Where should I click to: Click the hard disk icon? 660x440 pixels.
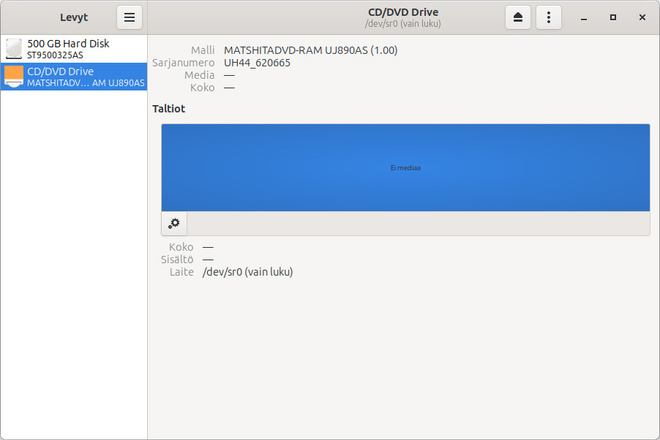[14, 49]
